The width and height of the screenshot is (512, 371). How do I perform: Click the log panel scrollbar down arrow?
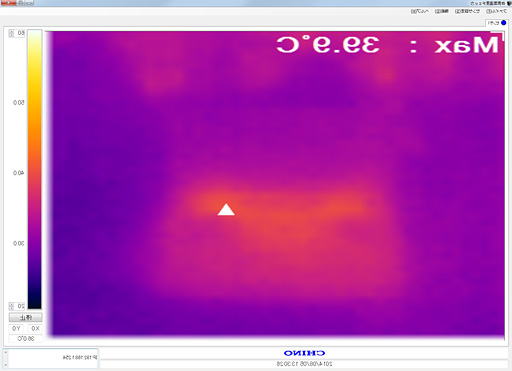[x=6, y=364]
